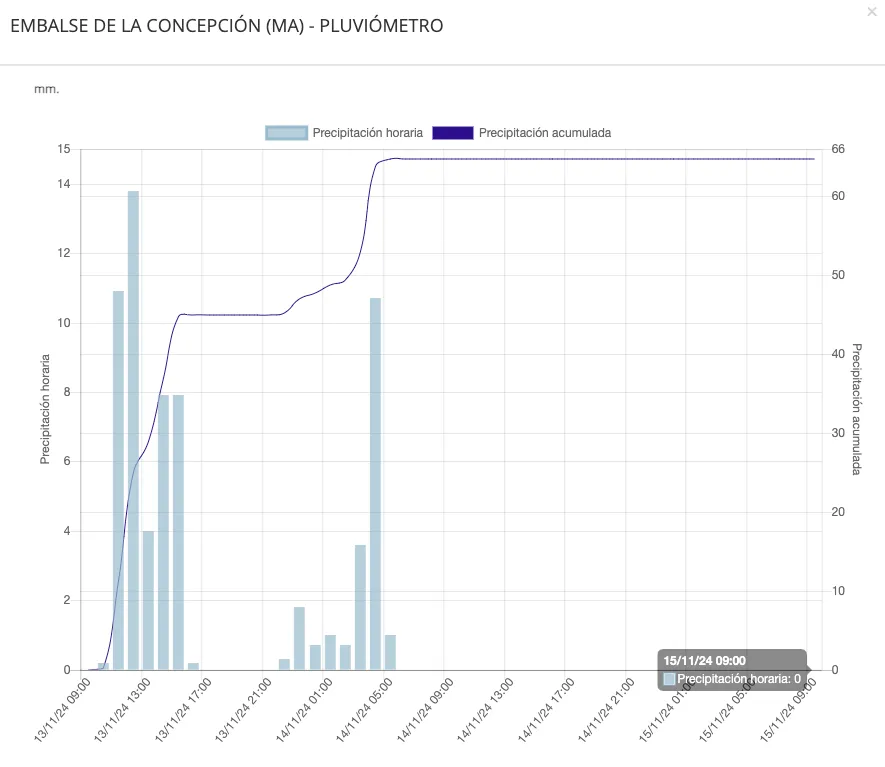Screen dimensions: 885x767
Task: Hide the series via 'Precipitación acumulada' legend text
Action: tap(544, 132)
